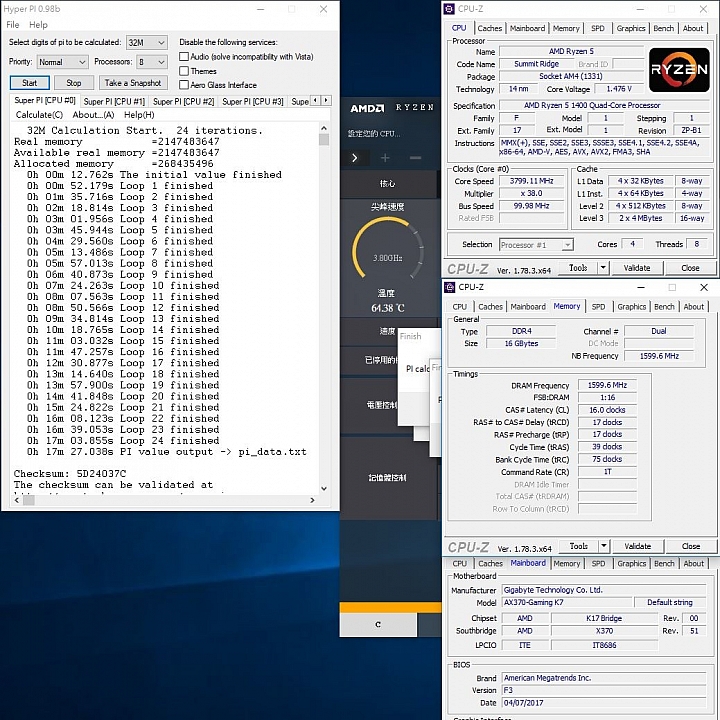Tick the Themes checkbox

(x=184, y=71)
